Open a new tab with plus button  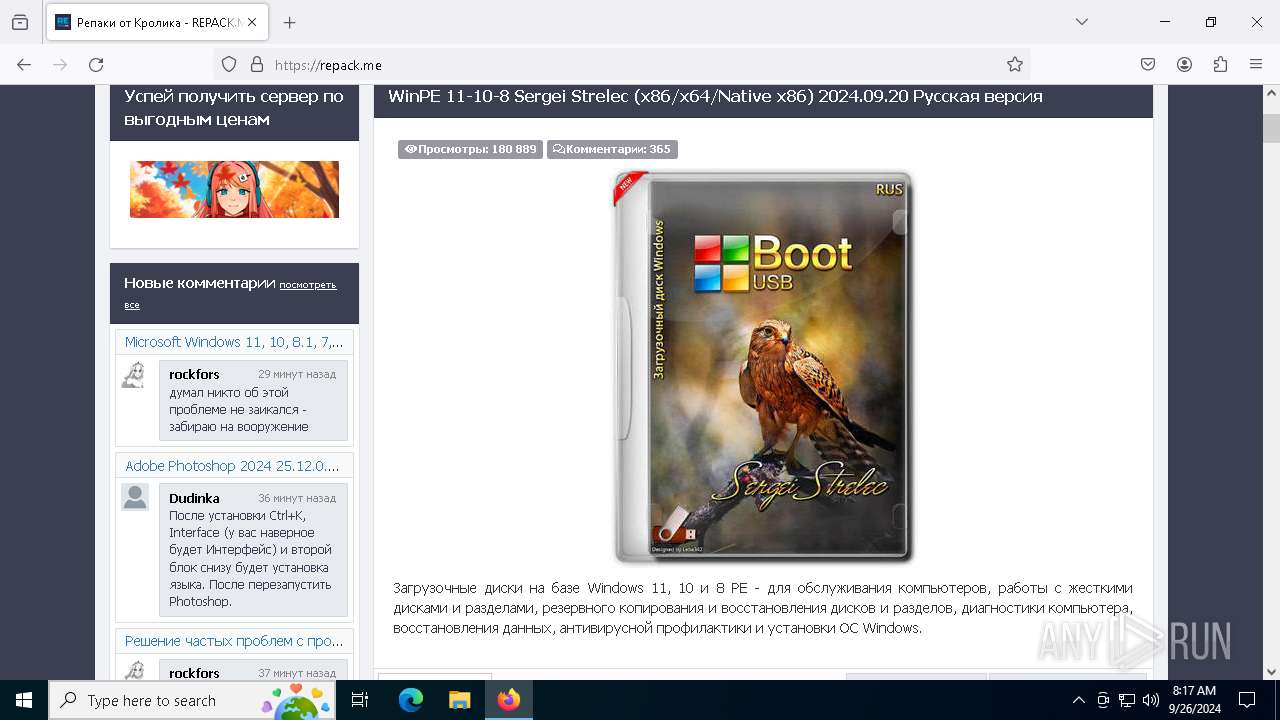290,22
